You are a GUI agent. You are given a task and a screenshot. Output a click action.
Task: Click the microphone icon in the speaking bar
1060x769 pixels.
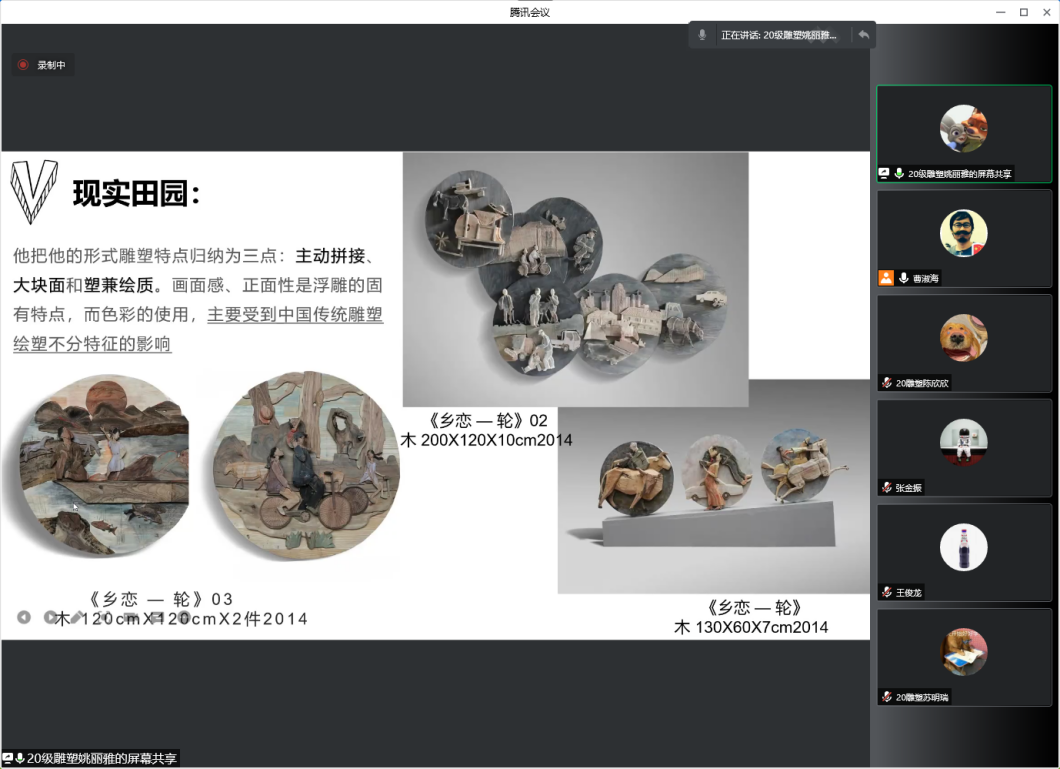[x=702, y=35]
